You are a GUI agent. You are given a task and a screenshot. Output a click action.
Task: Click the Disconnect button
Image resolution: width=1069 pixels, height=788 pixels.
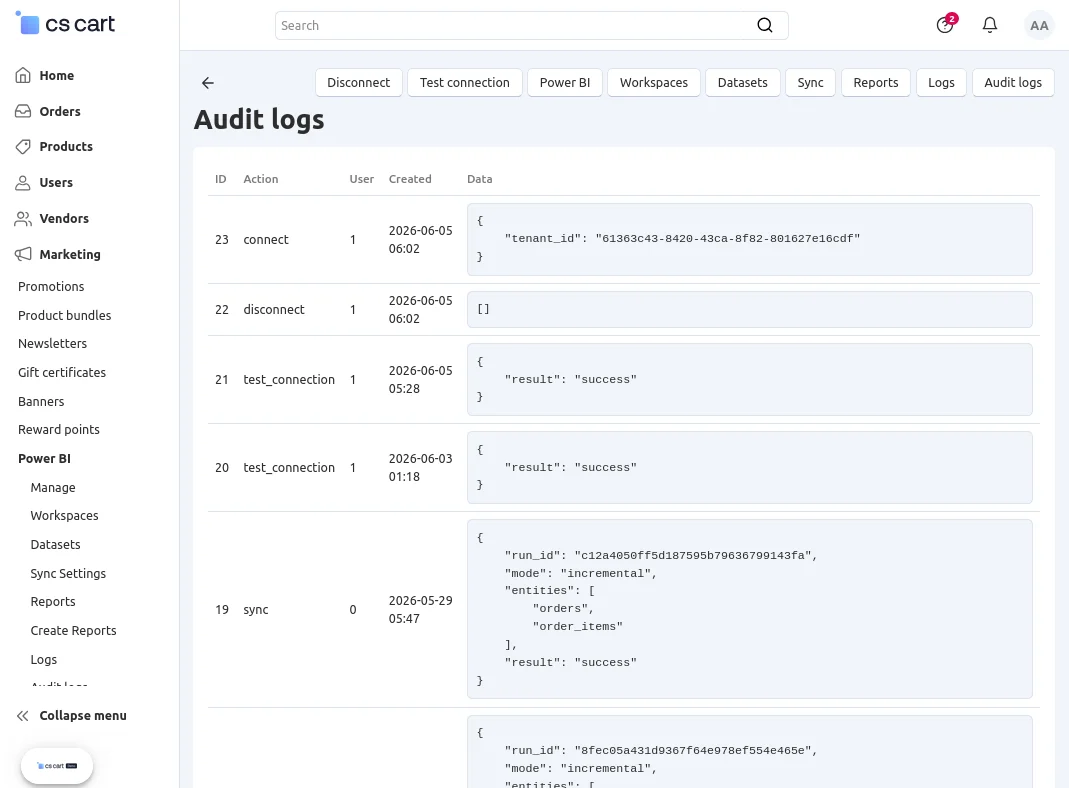(359, 82)
